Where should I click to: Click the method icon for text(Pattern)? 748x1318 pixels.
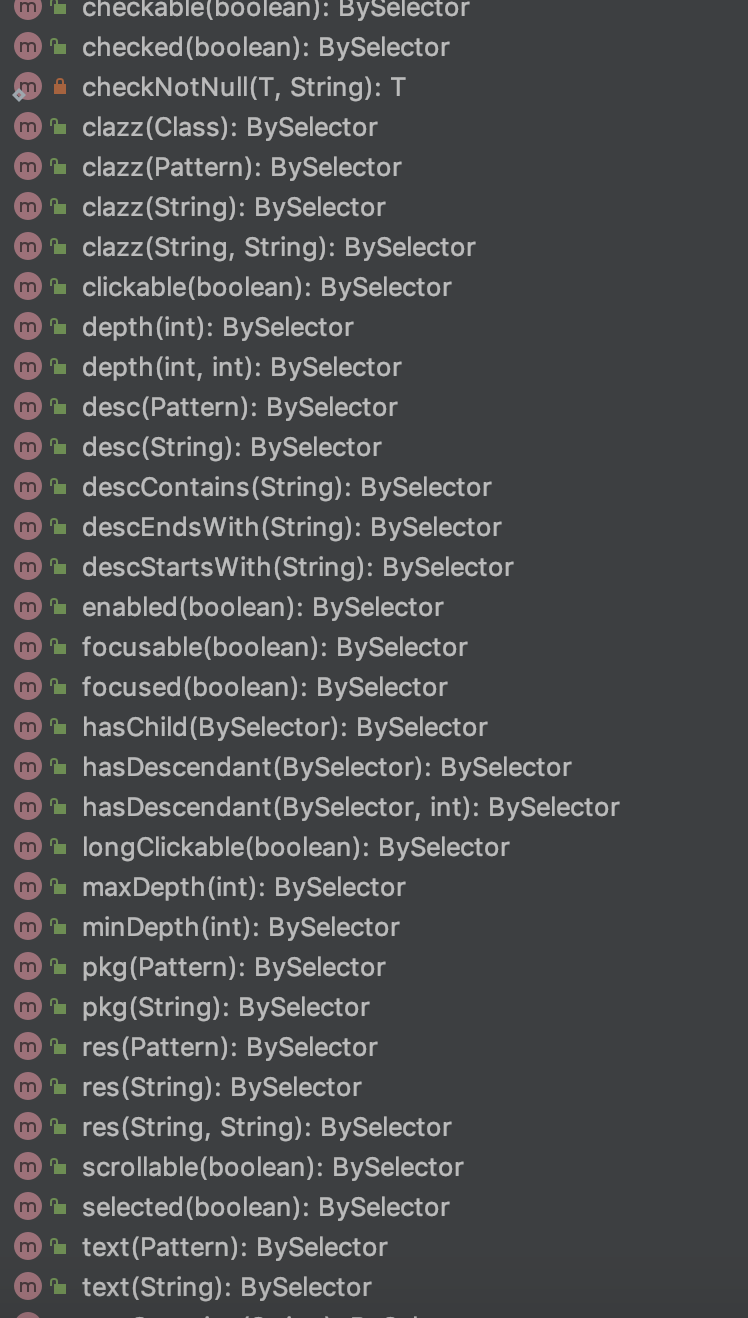coord(28,1247)
